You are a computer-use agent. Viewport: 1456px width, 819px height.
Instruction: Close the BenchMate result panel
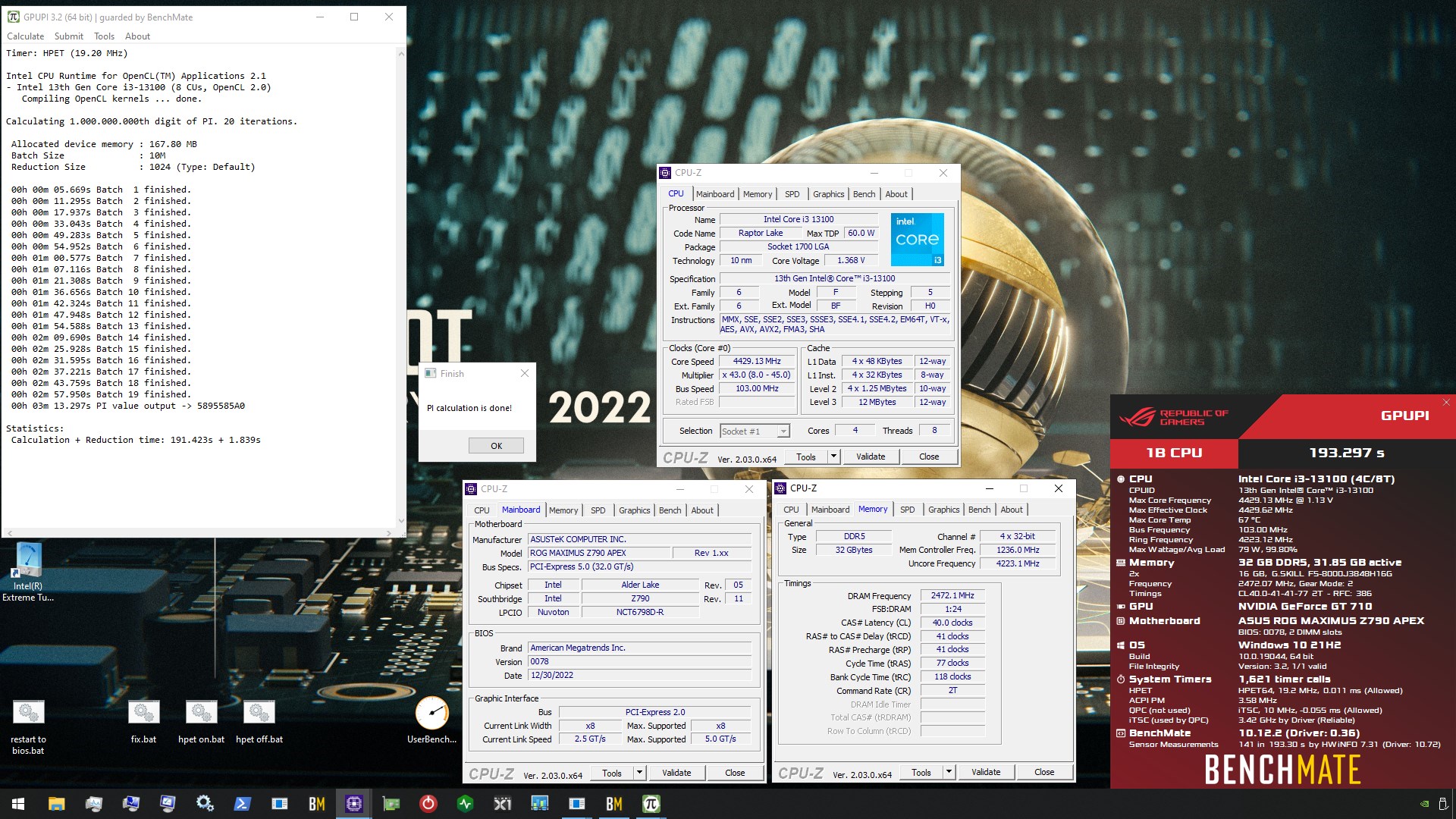point(1446,403)
